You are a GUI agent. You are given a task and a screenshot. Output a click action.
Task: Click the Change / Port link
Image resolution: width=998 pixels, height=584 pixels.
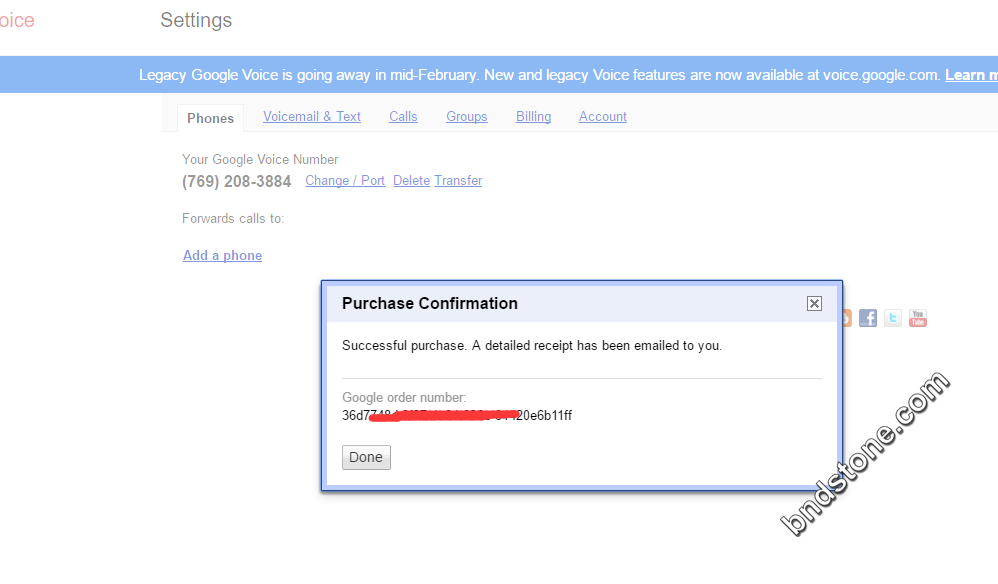345,181
